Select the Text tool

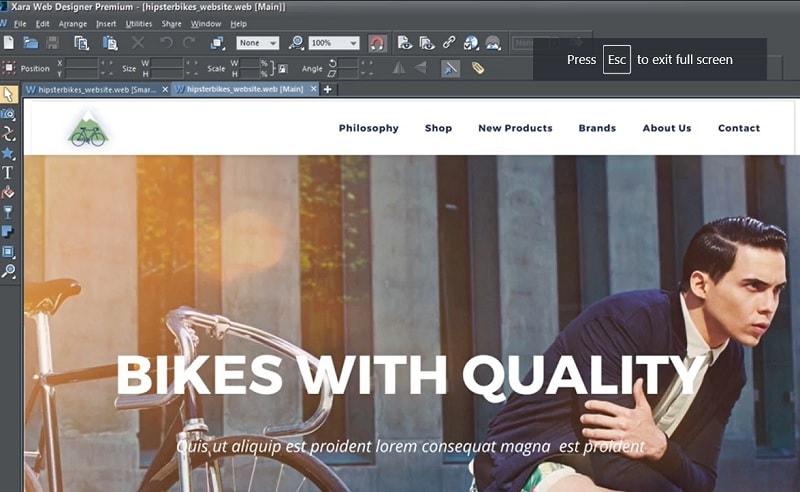click(8, 173)
